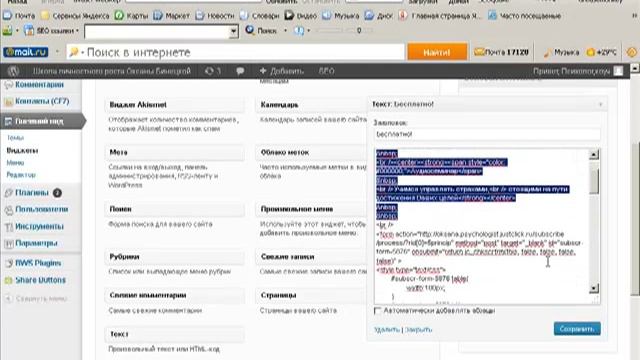Select the Виджет Akismet widget

(x=175, y=105)
